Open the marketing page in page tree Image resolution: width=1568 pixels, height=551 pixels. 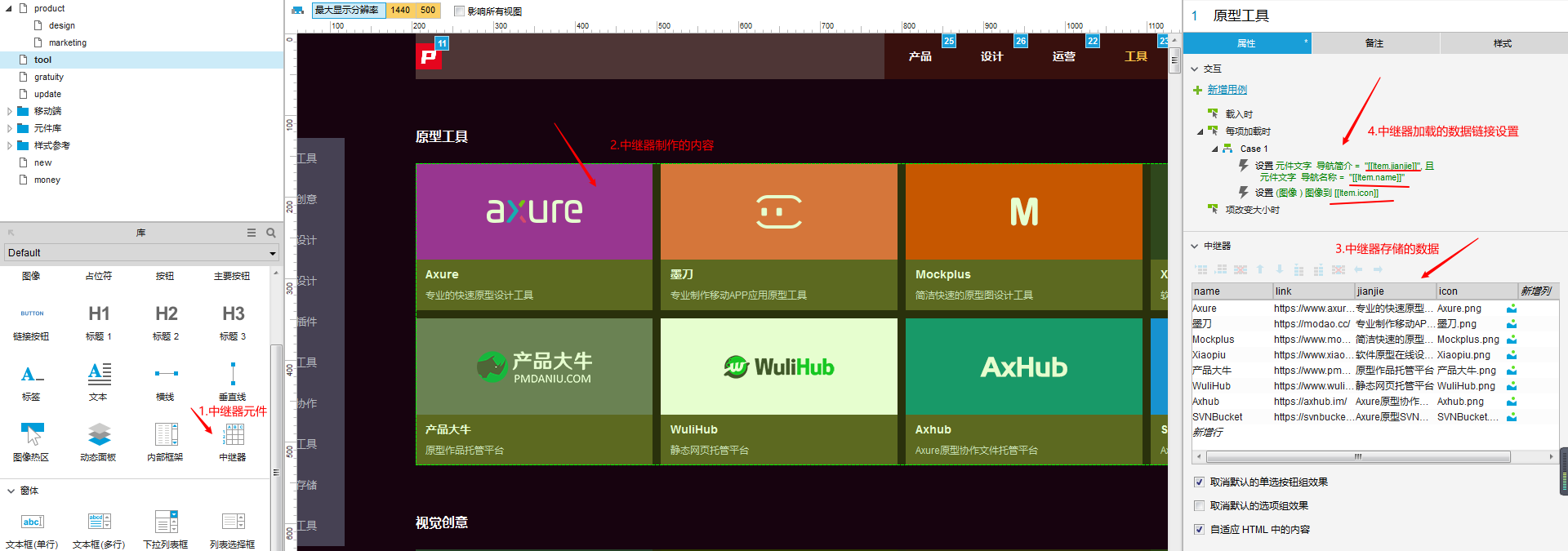coord(68,42)
